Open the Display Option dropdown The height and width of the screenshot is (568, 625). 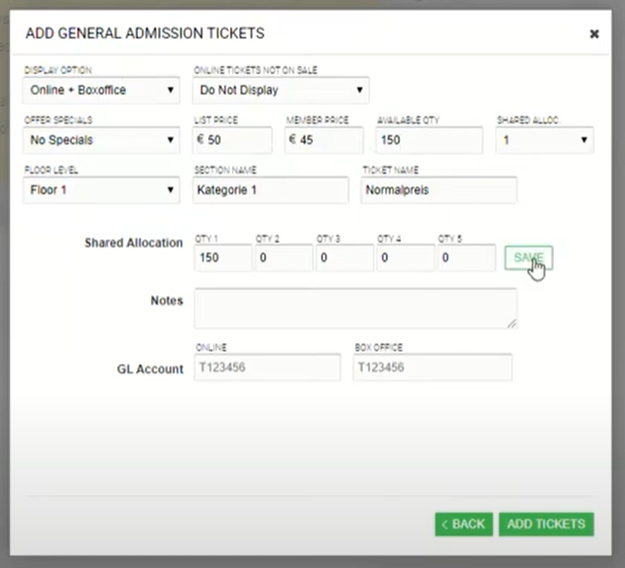click(101, 91)
